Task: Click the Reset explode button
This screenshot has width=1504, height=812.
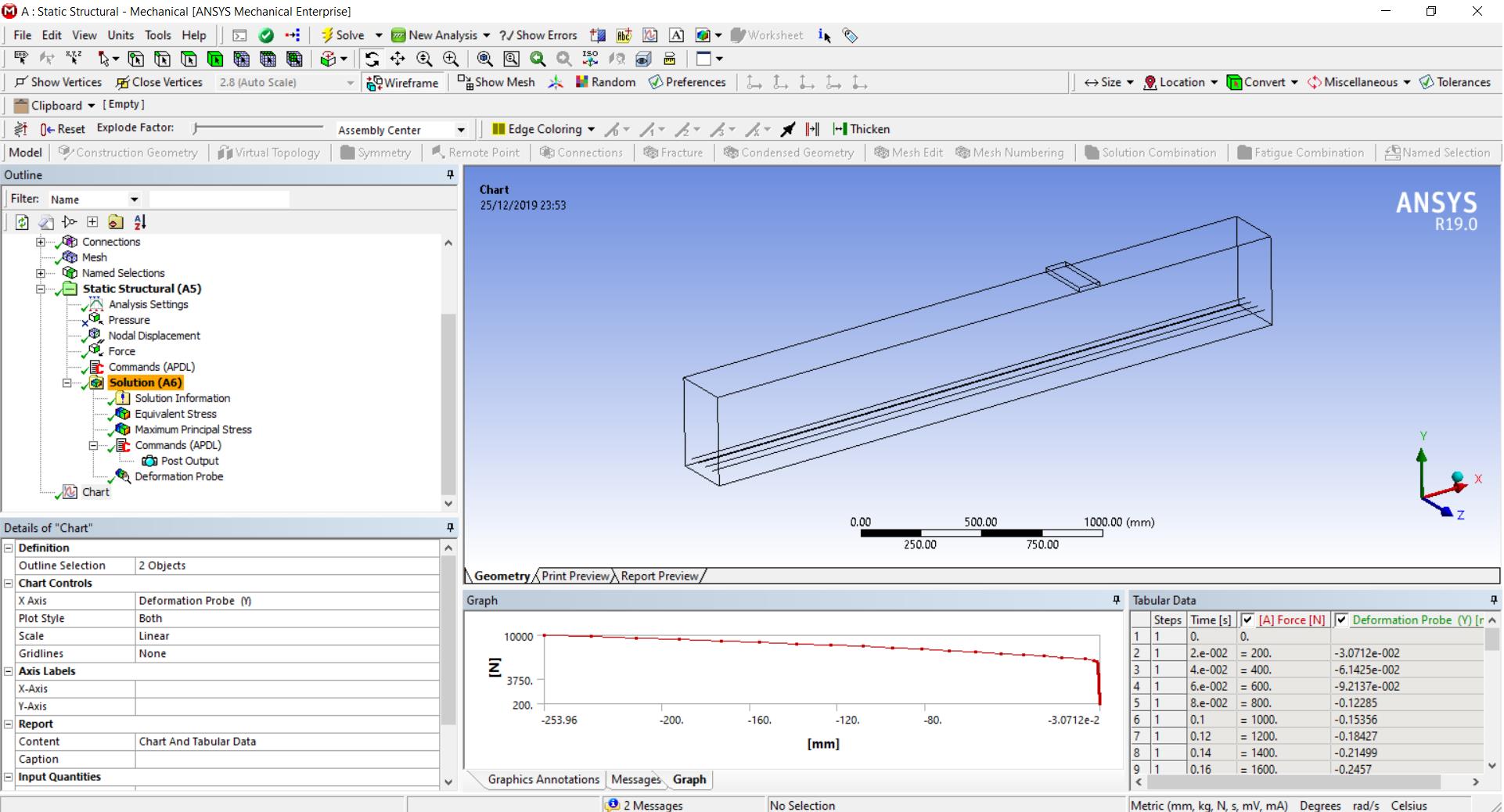Action: click(x=63, y=129)
